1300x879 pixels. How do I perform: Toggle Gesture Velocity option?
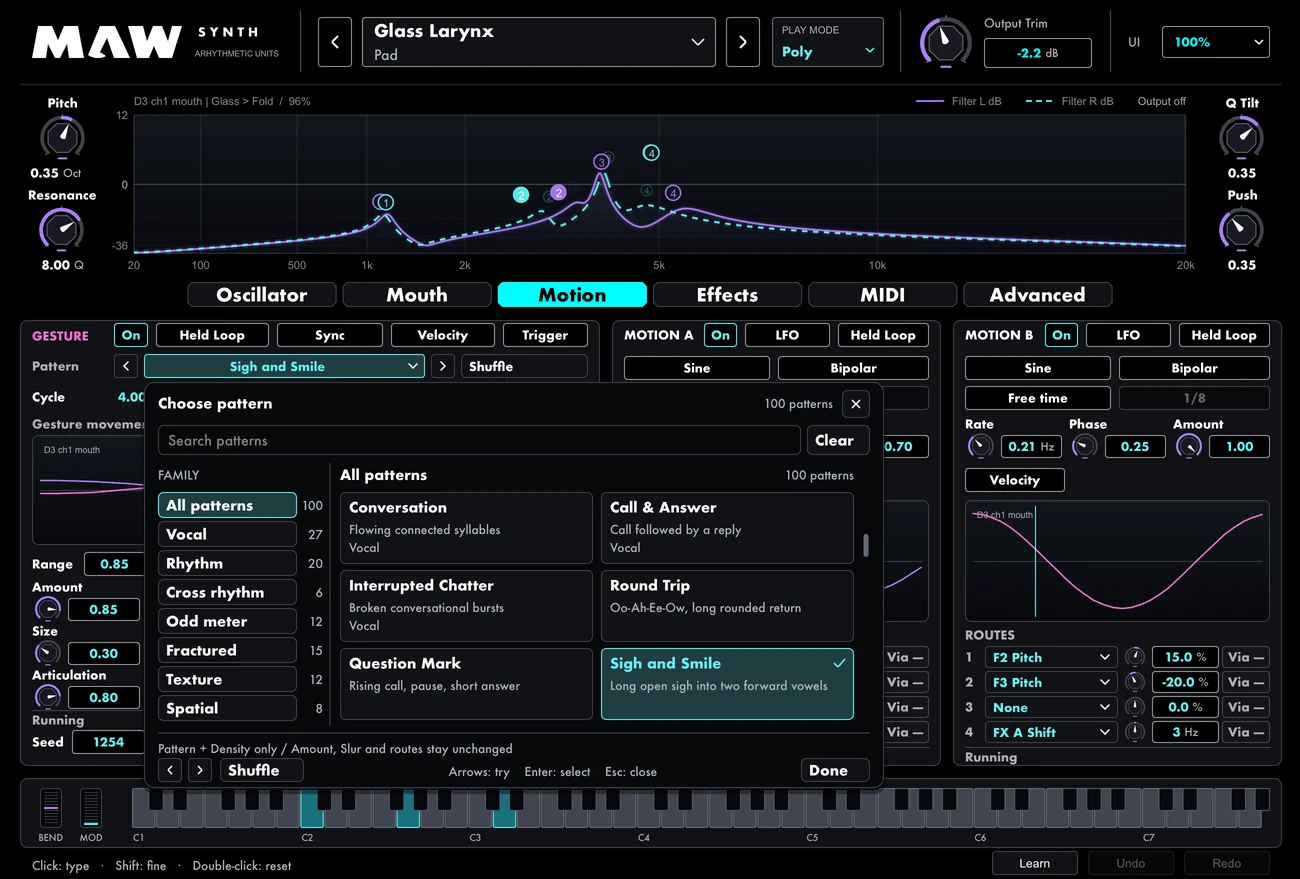(x=443, y=335)
